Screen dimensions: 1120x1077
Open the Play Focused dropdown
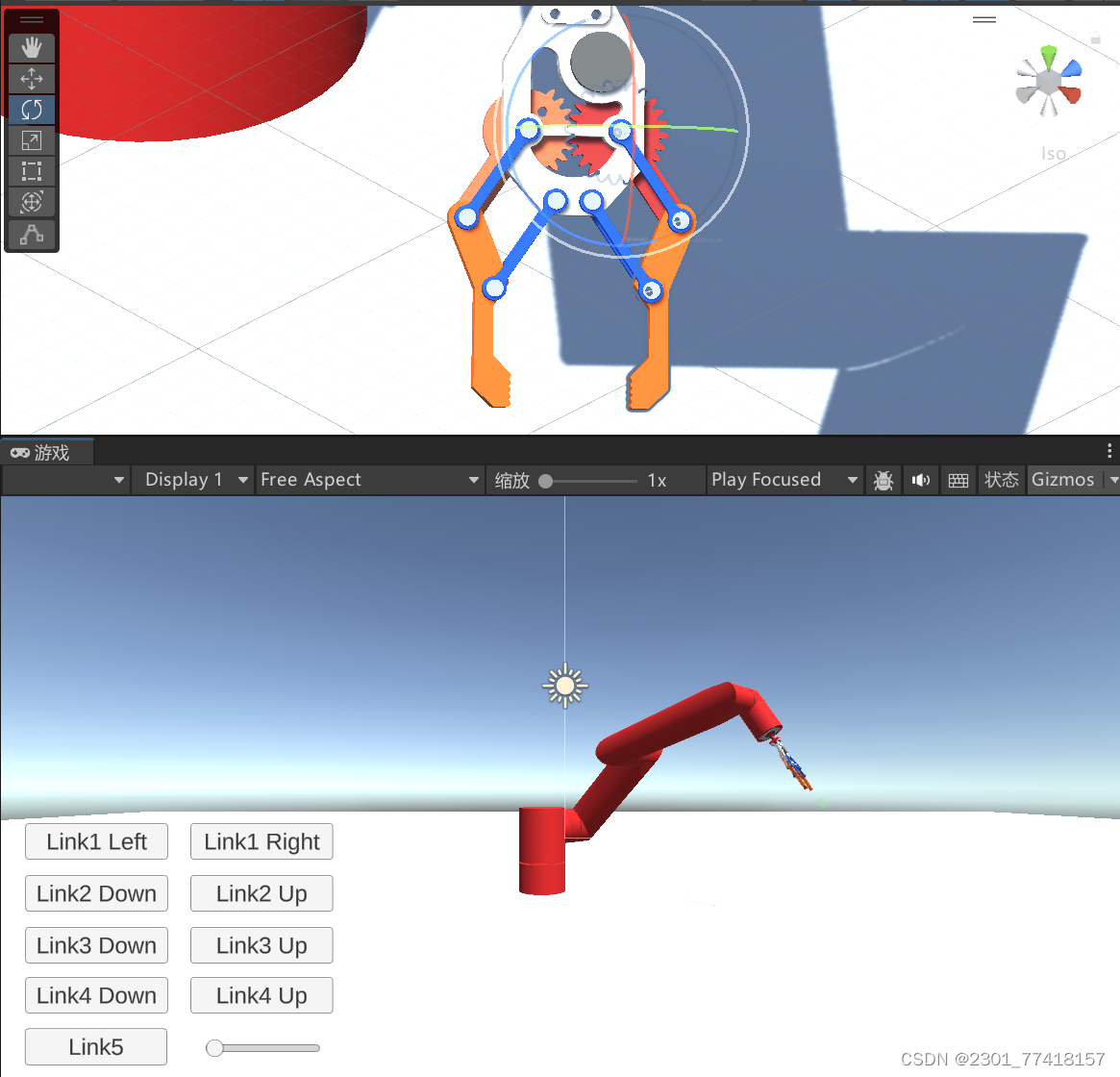click(x=784, y=480)
